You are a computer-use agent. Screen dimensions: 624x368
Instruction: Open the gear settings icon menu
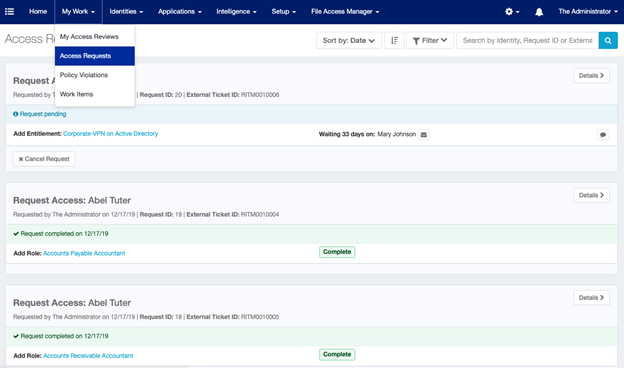[x=512, y=12]
